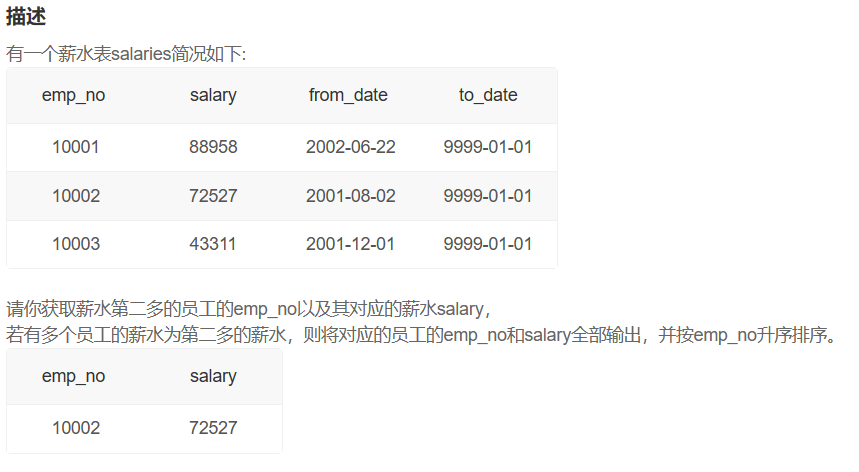
Task: Click emp_no header in the salaries table
Action: 74,96
